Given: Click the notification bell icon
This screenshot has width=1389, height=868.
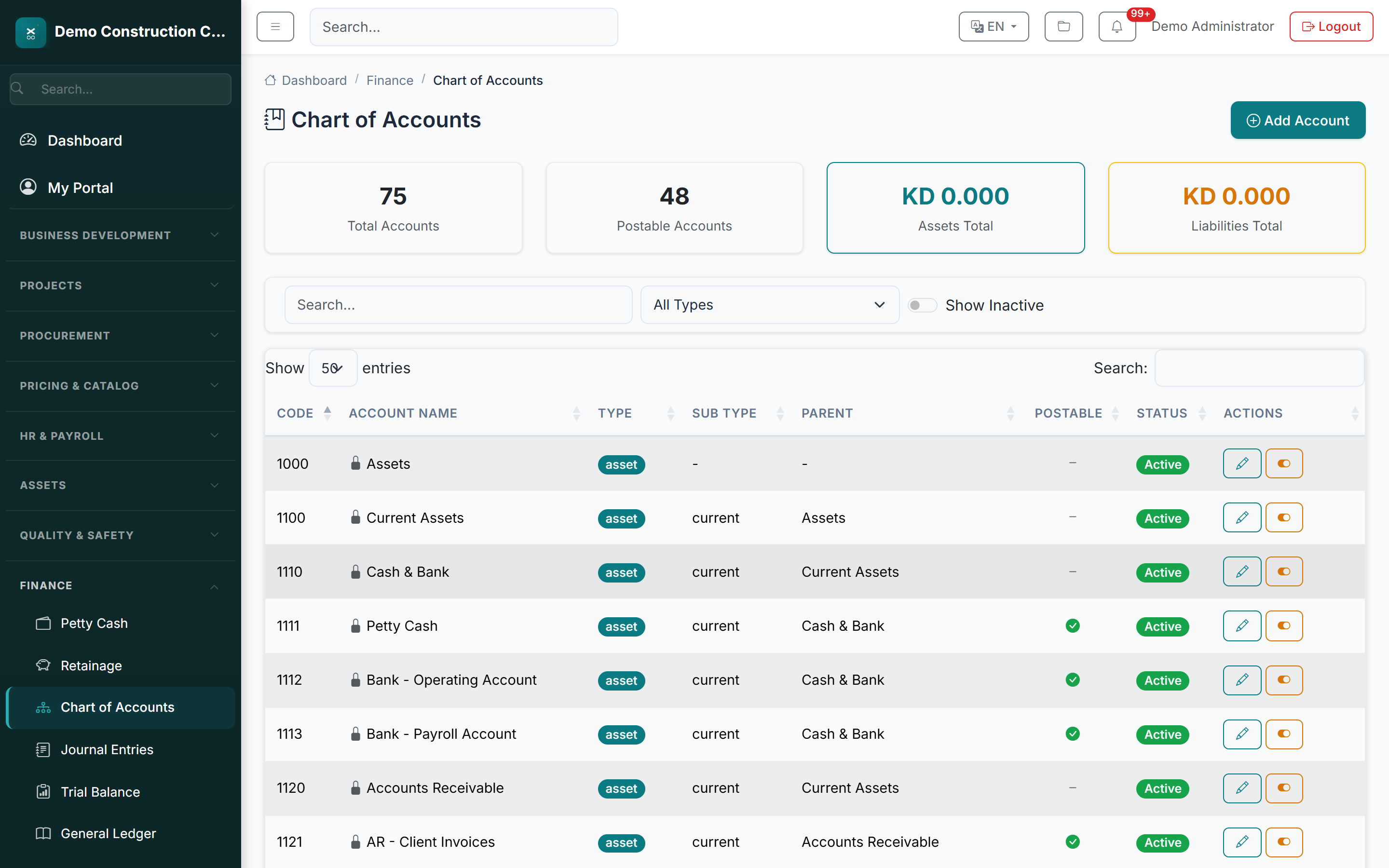Looking at the screenshot, I should (1117, 27).
